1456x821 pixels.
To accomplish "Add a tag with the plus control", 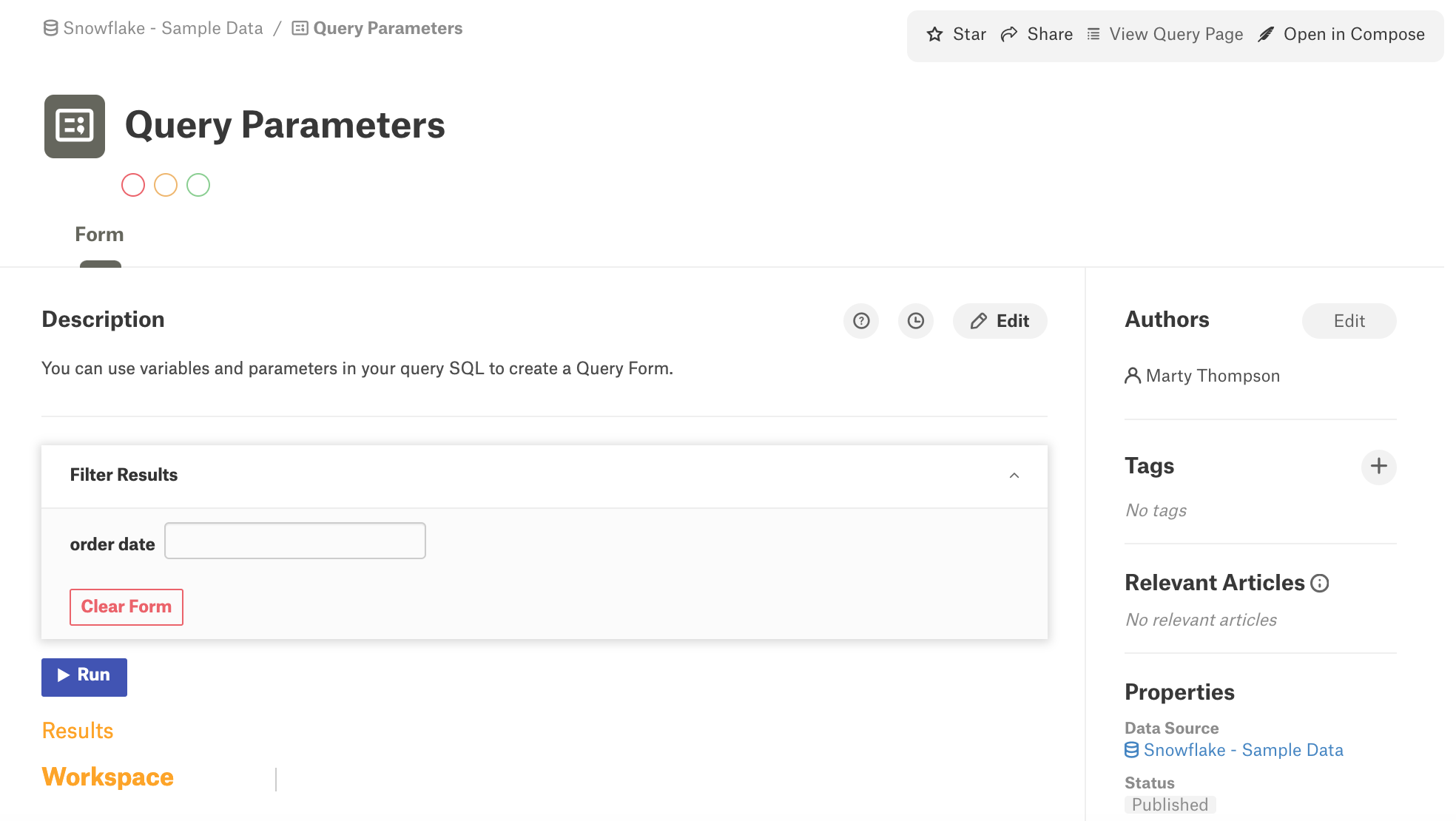I will (x=1378, y=467).
